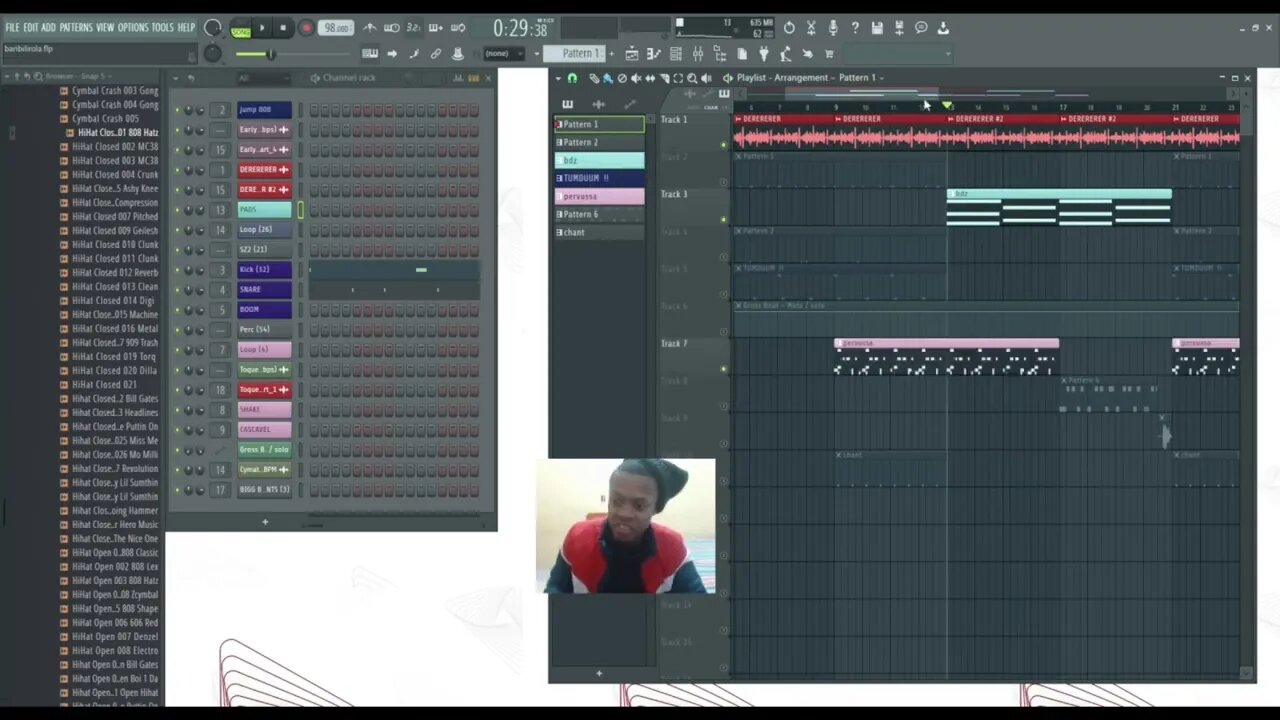This screenshot has width=1280, height=720.
Task: Save project with the floppy disk icon
Action: [877, 28]
